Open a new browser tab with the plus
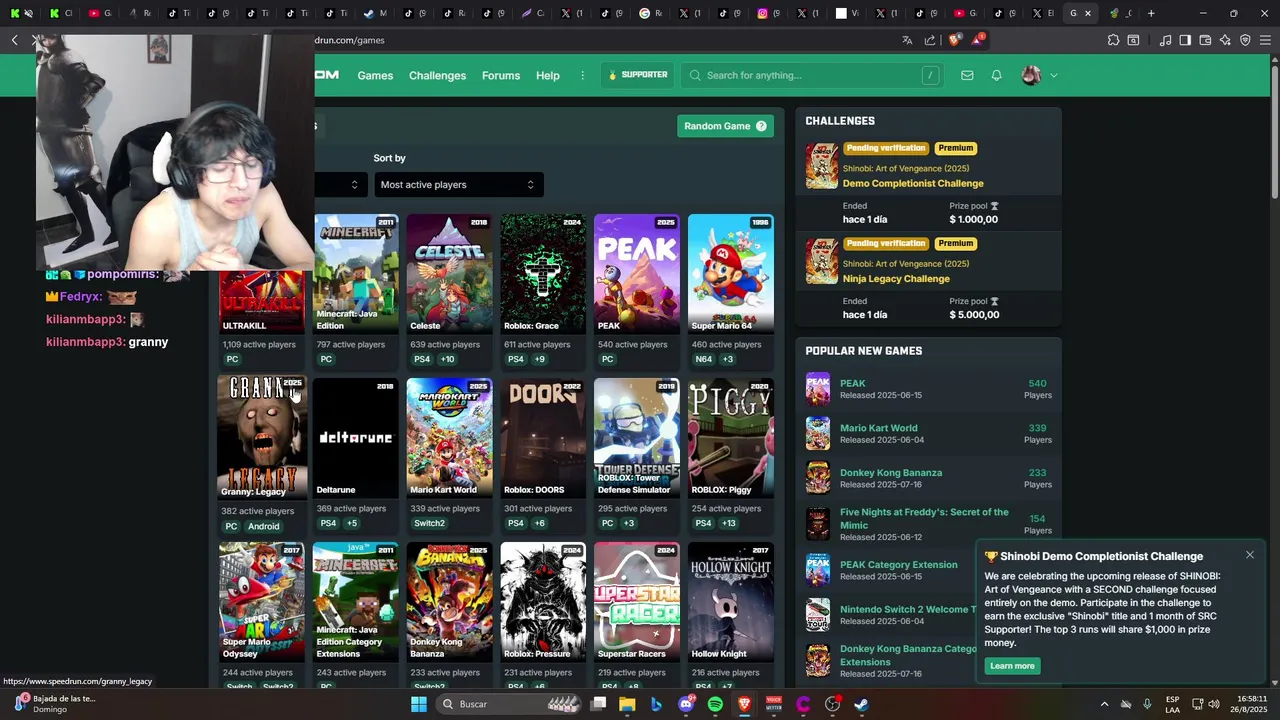The image size is (1280, 720). [x=1151, y=13]
